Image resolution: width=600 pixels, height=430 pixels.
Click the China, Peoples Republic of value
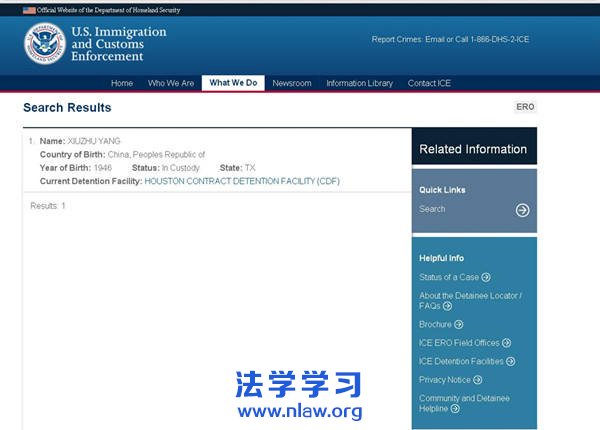[x=156, y=155]
